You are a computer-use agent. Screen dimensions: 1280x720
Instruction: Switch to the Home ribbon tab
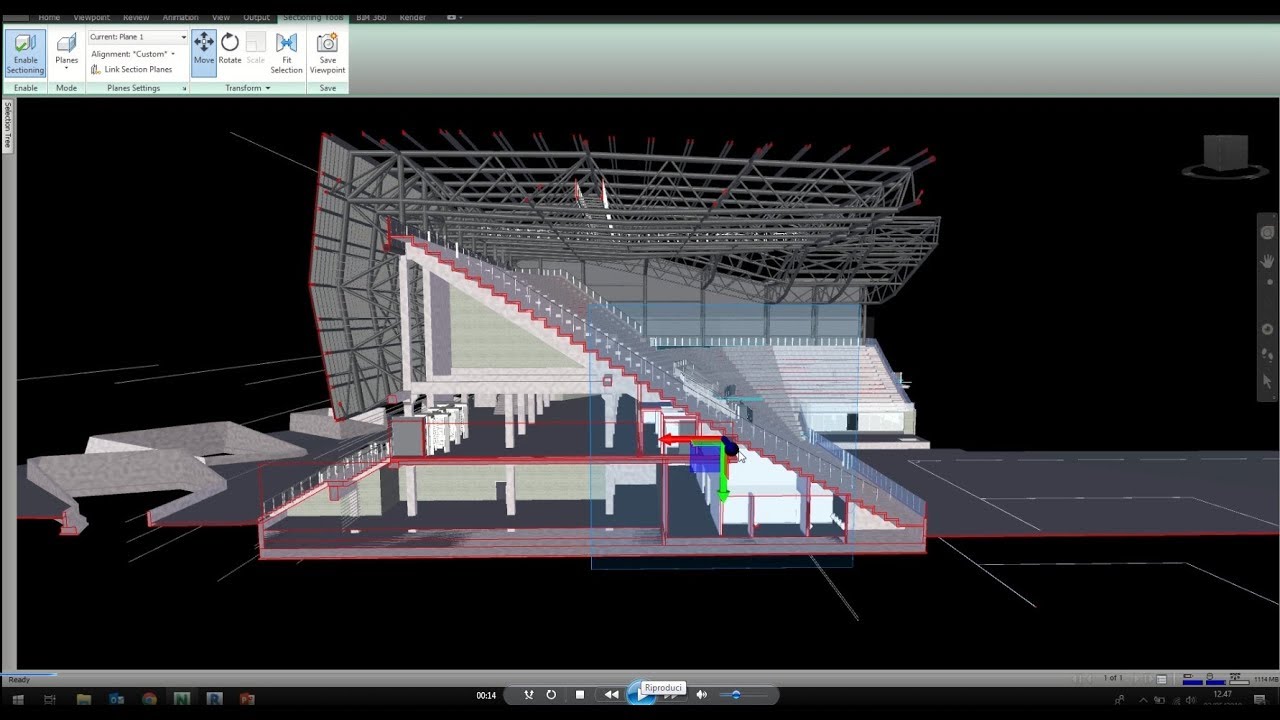pyautogui.click(x=49, y=17)
